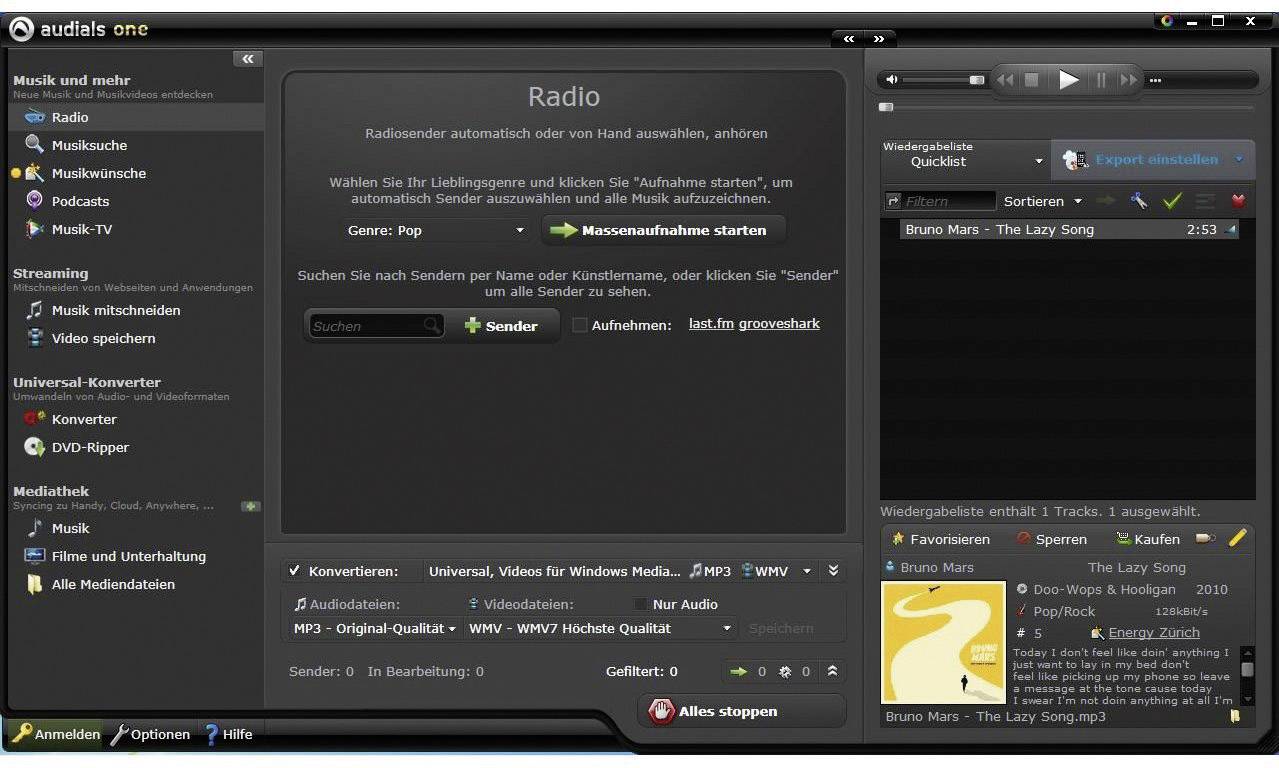Open the Genre: Pop dropdown
Screen dimensions: 1279x768
435,230
